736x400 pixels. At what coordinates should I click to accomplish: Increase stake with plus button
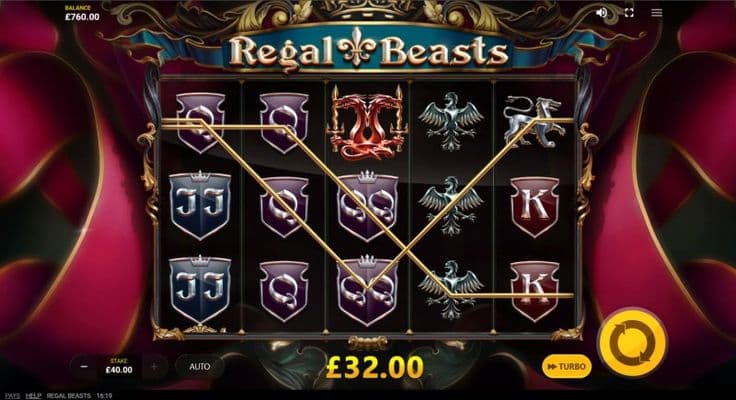tap(154, 366)
